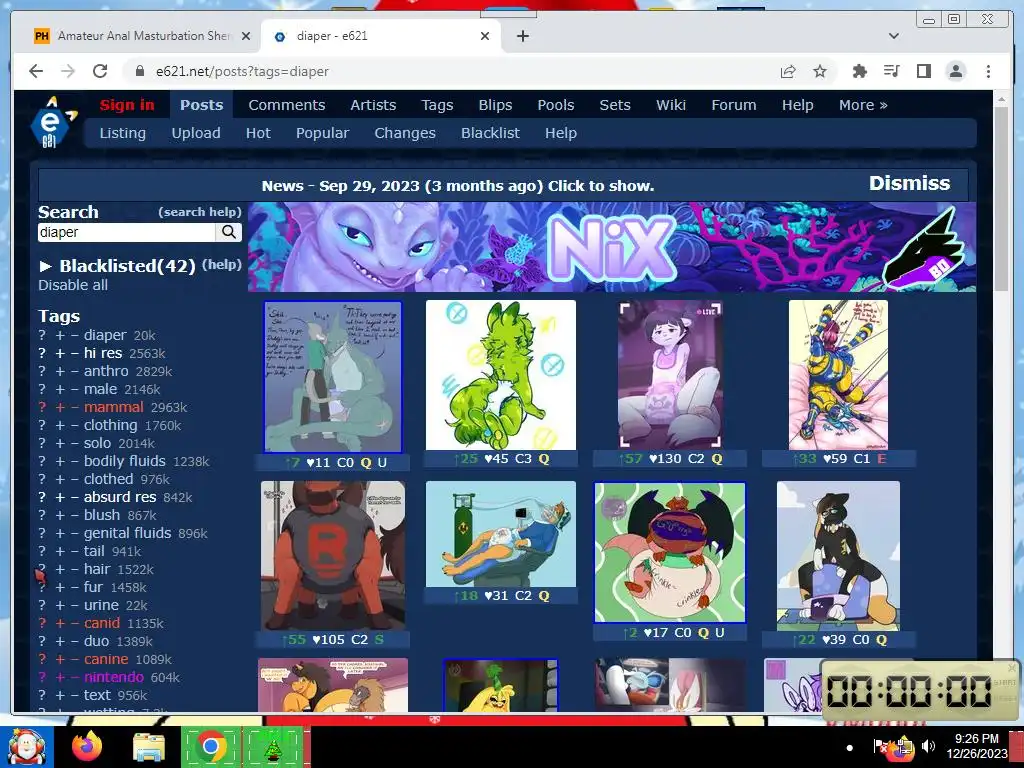This screenshot has width=1024, height=768.
Task: Click the search input containing 'diaper'
Action: coord(127,232)
